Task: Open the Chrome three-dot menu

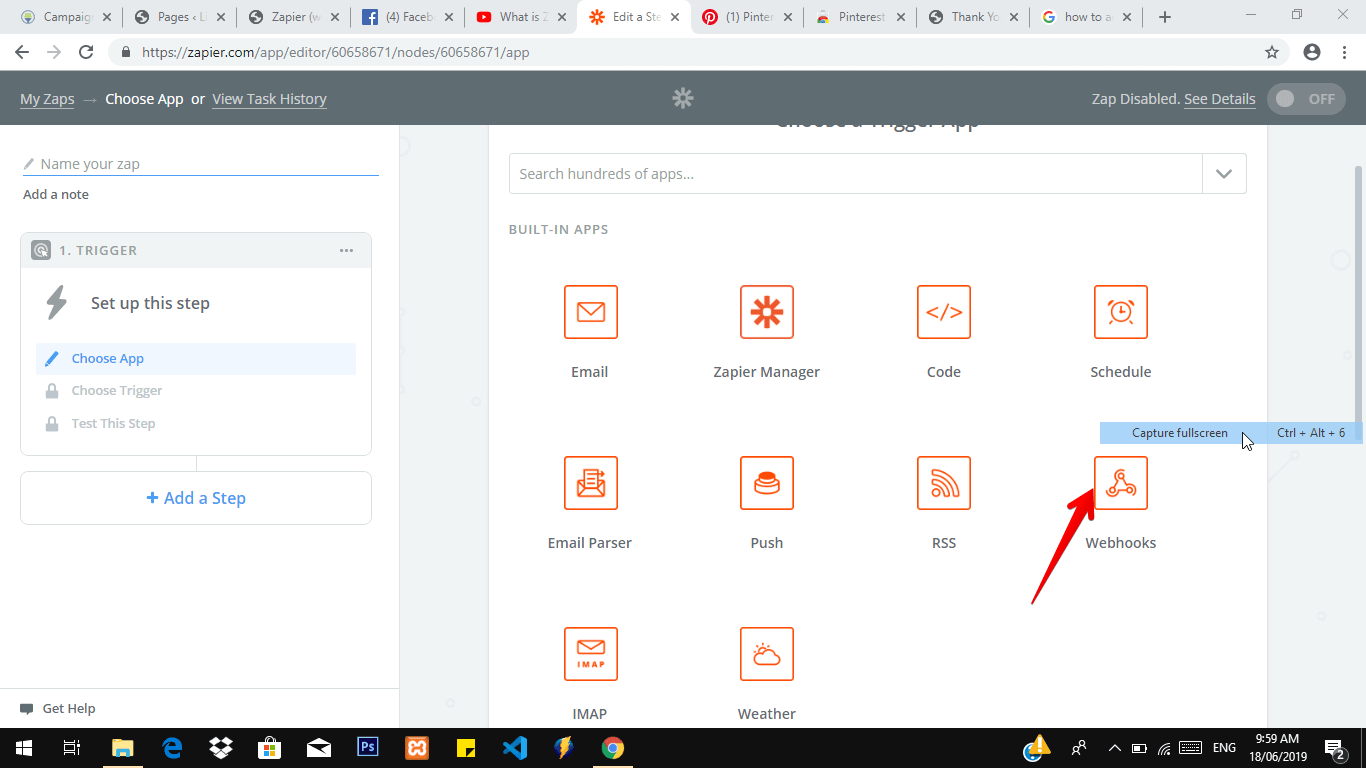Action: (x=1345, y=52)
